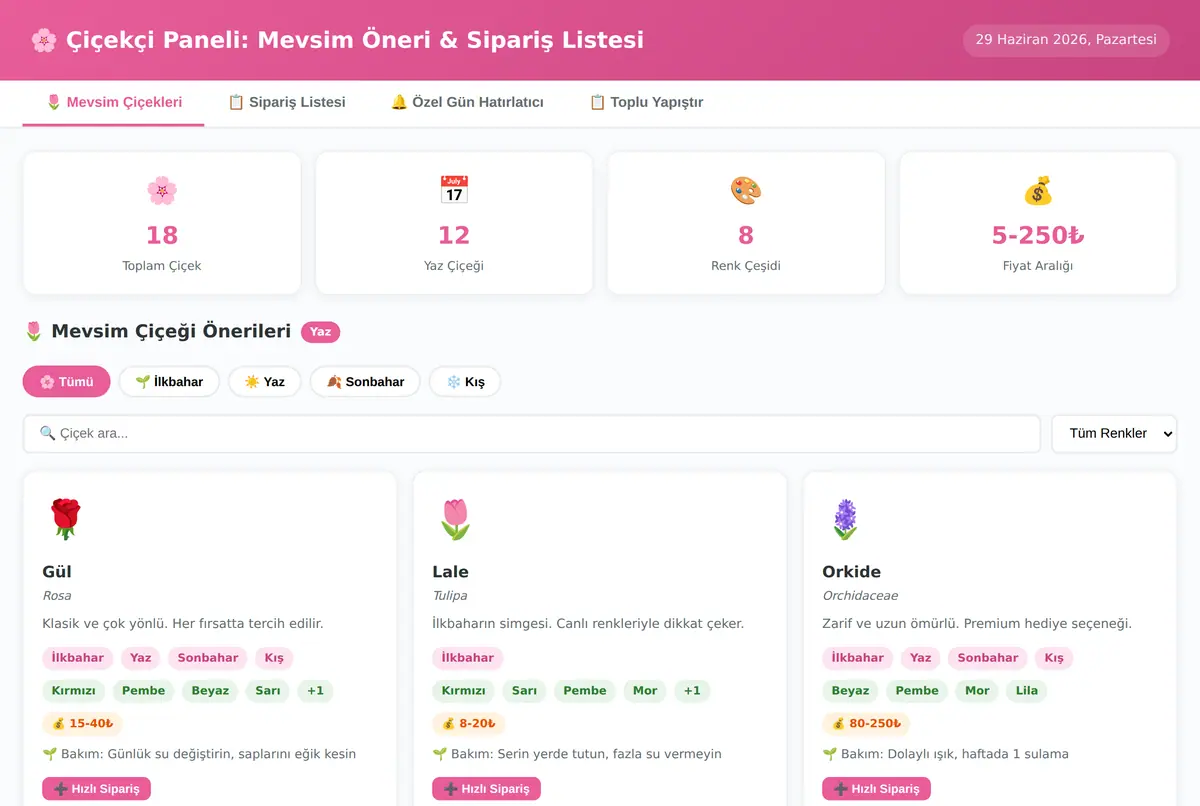The width and height of the screenshot is (1200, 806).
Task: Focus the Çiçek ara search field
Action: point(532,433)
